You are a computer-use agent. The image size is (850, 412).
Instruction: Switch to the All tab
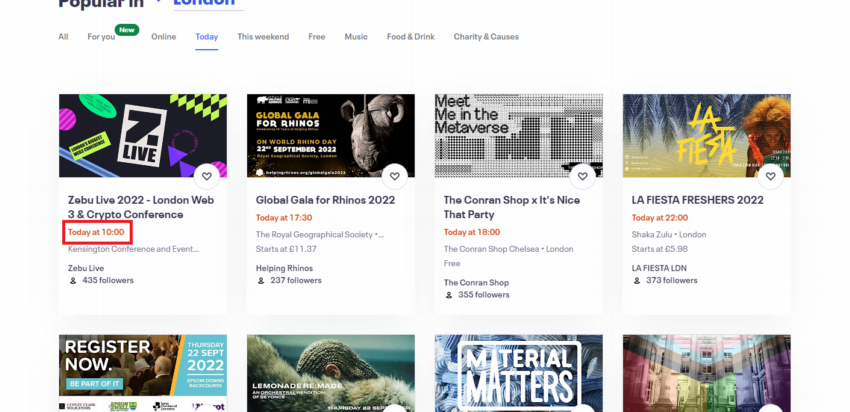[x=63, y=37]
